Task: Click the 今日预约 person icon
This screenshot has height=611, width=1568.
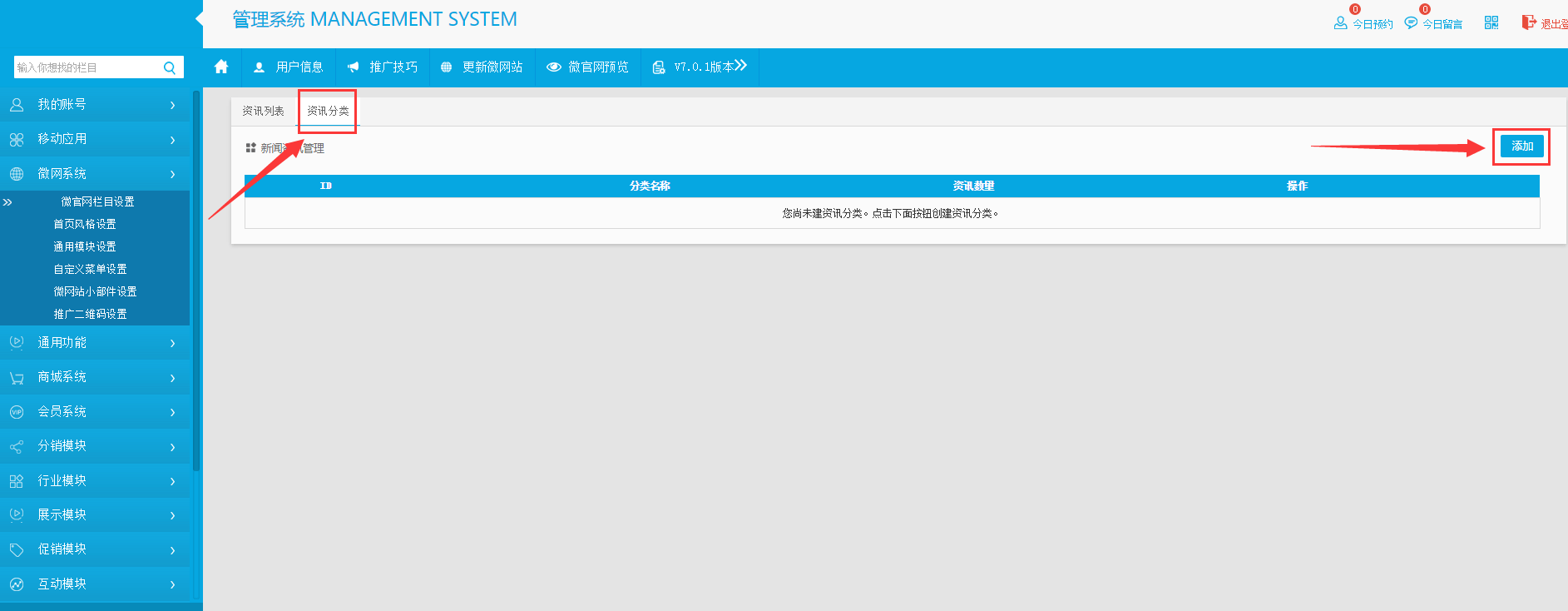Action: pyautogui.click(x=1340, y=23)
